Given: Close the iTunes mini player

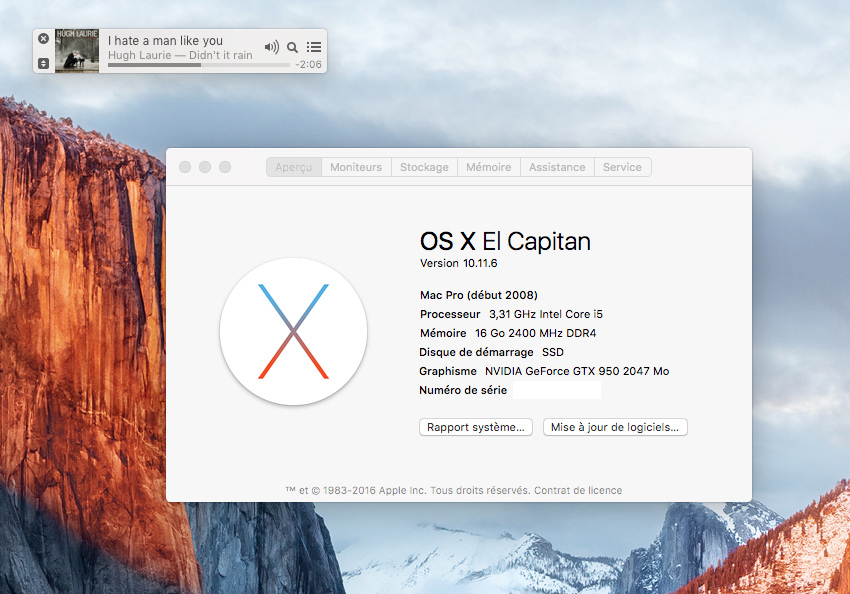Looking at the screenshot, I should pos(43,38).
